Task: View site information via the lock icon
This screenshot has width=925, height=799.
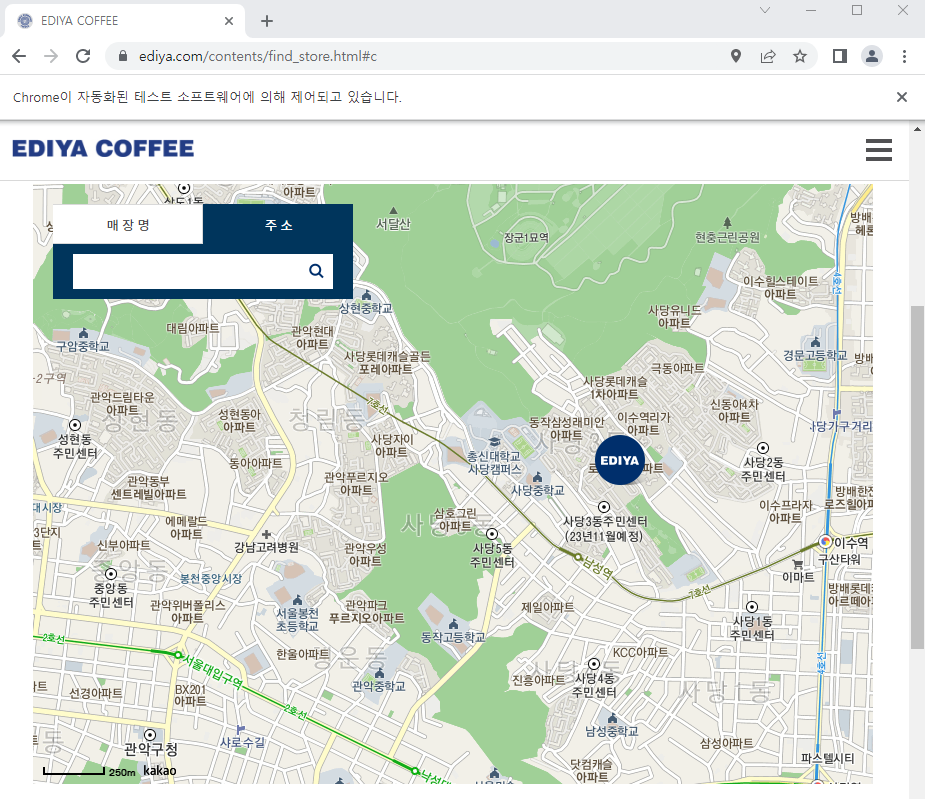Action: click(123, 56)
